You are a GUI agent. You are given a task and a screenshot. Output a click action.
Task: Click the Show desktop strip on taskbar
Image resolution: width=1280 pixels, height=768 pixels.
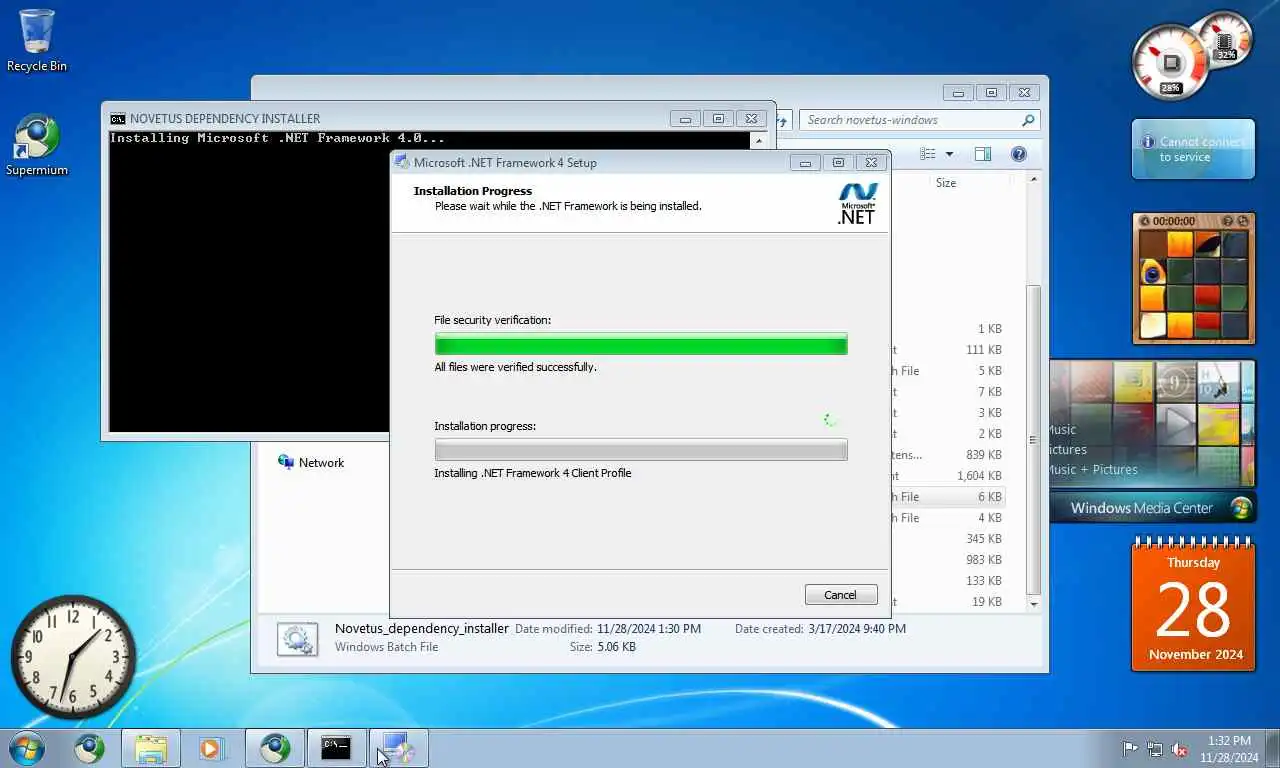coord(1273,749)
